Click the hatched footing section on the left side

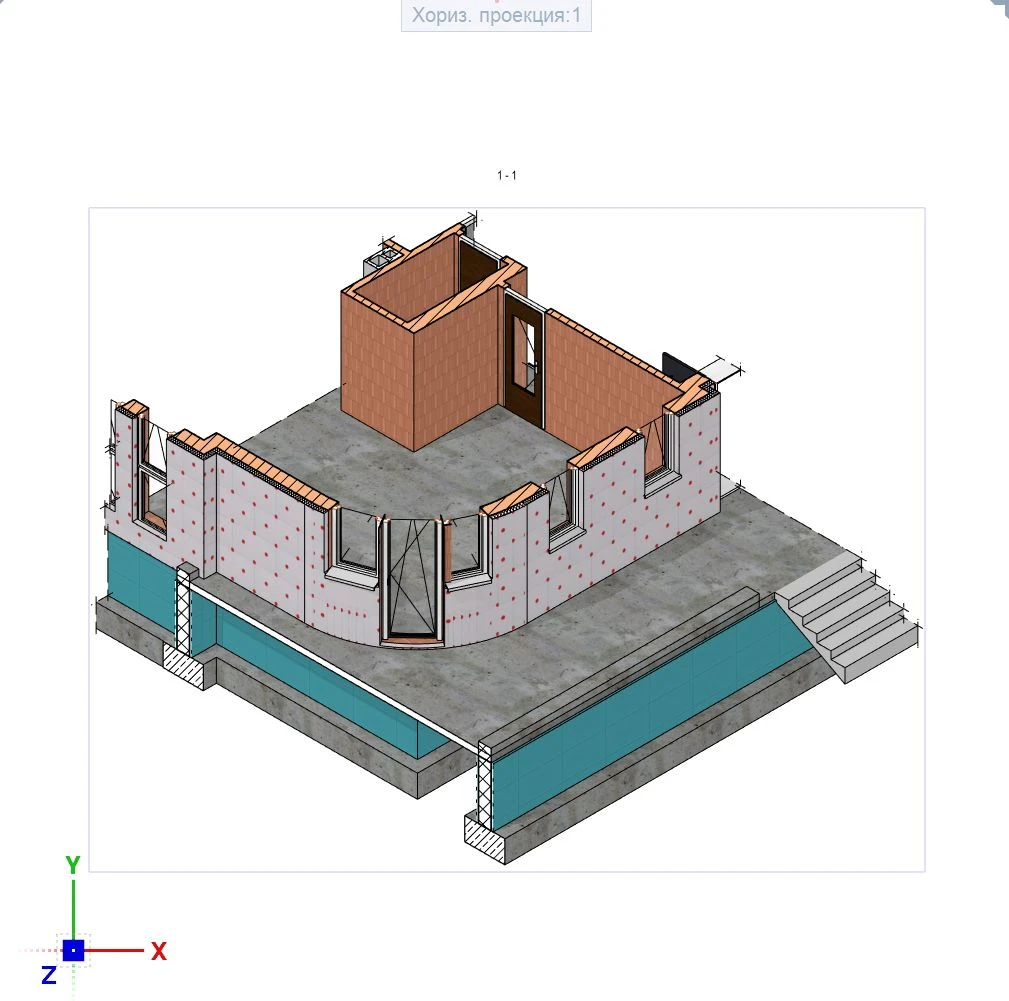click(x=186, y=665)
